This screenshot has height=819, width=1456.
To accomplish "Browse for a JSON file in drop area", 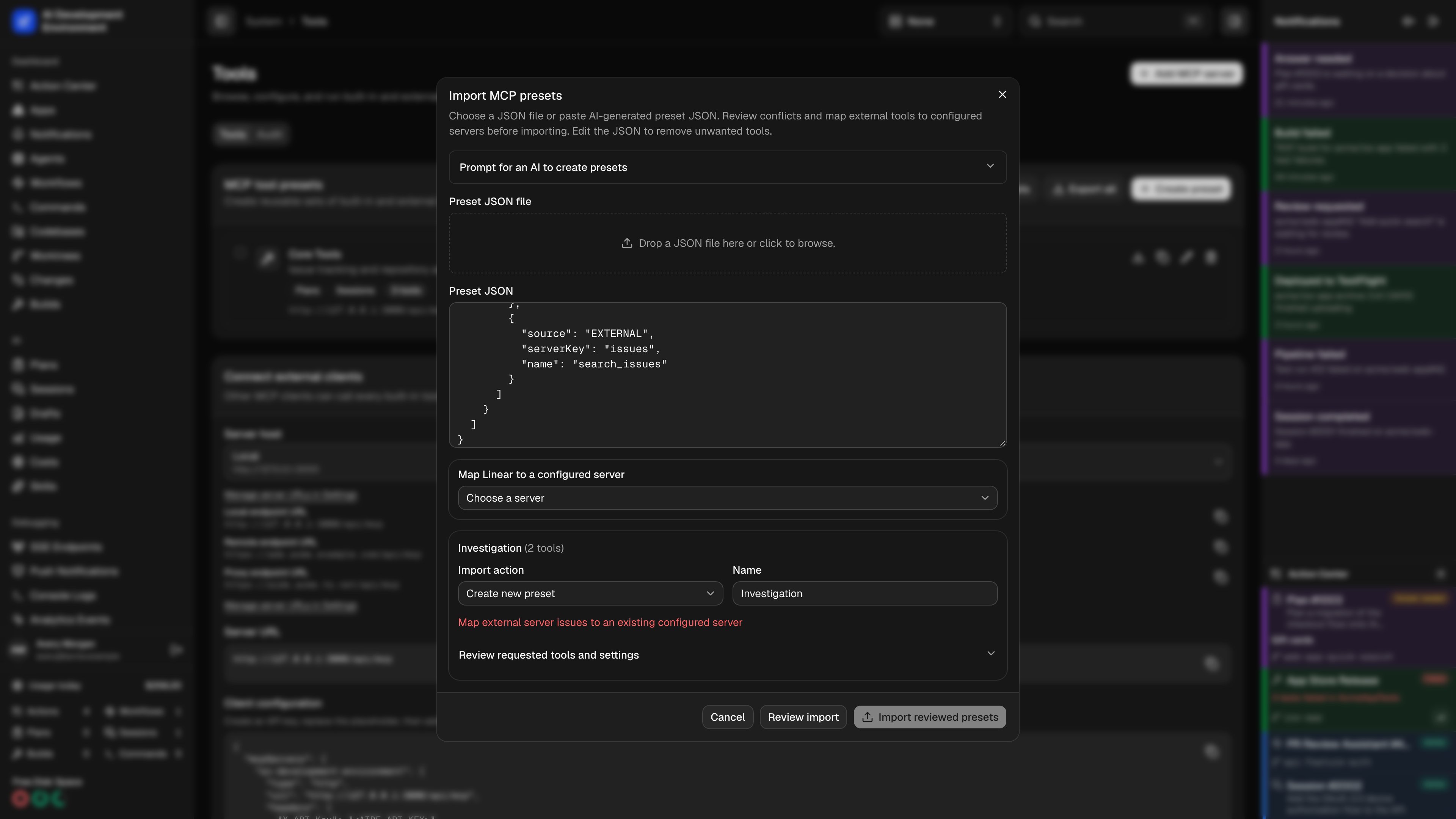I will point(728,243).
